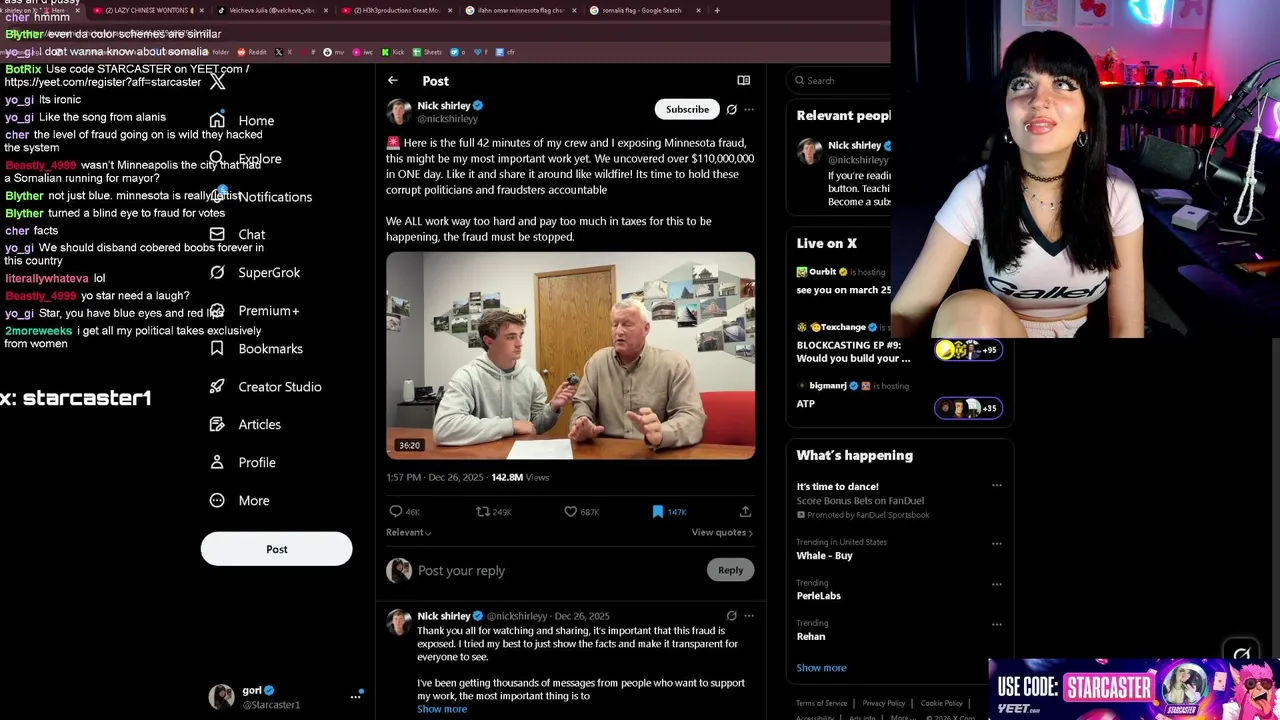This screenshot has width=1280, height=720.
Task: Open options for FanDuel promoted trend
Action: click(x=996, y=486)
